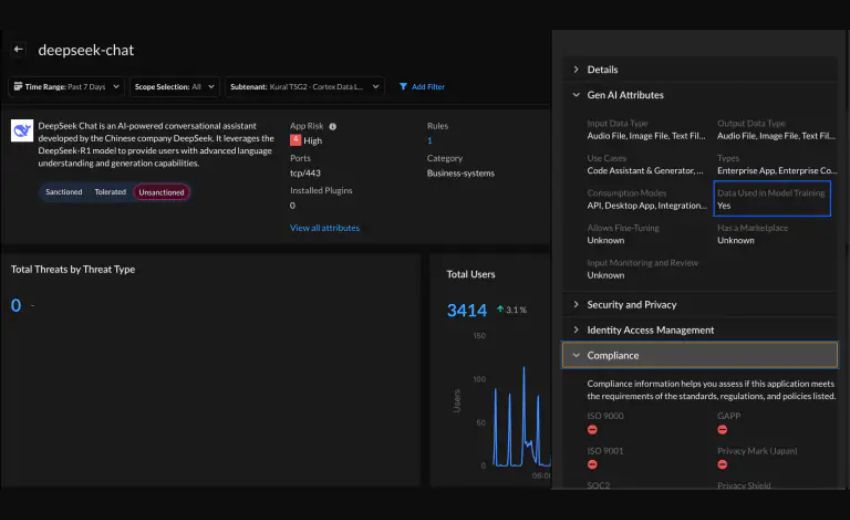Select the Unsanctioned tag
This screenshot has width=850, height=520.
pos(162,192)
